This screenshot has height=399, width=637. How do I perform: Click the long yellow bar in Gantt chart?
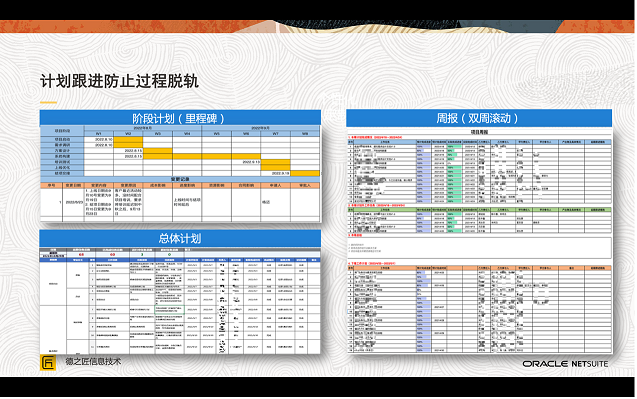pyautogui.click(x=202, y=156)
